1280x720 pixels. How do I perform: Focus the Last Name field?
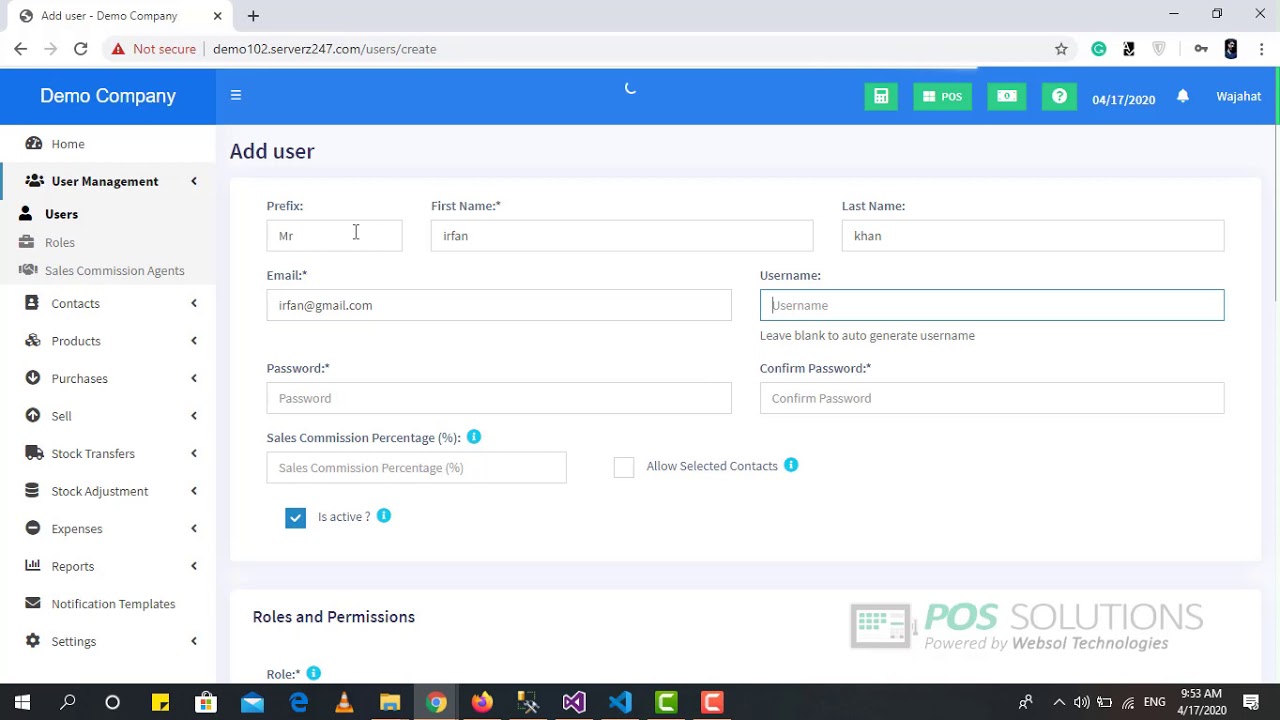(x=1033, y=236)
